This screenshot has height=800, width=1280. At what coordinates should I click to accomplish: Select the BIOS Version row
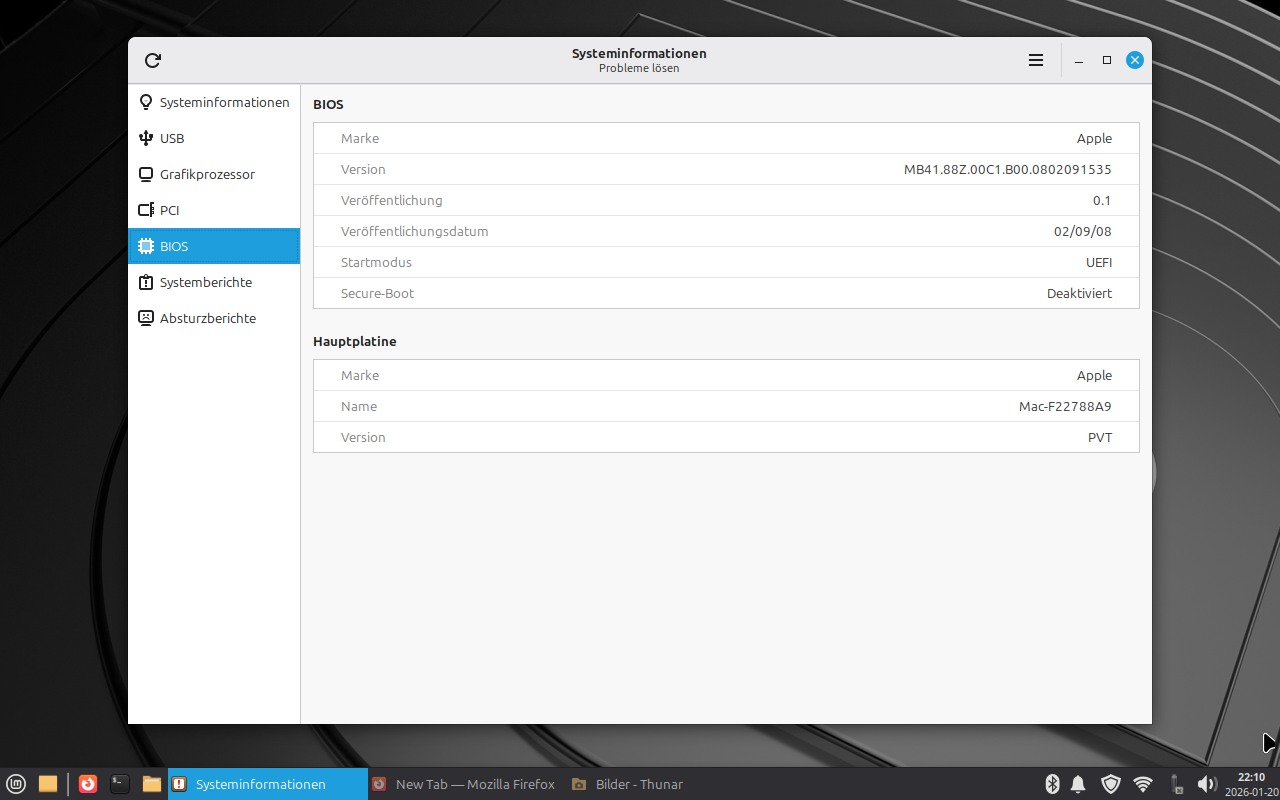coord(726,170)
